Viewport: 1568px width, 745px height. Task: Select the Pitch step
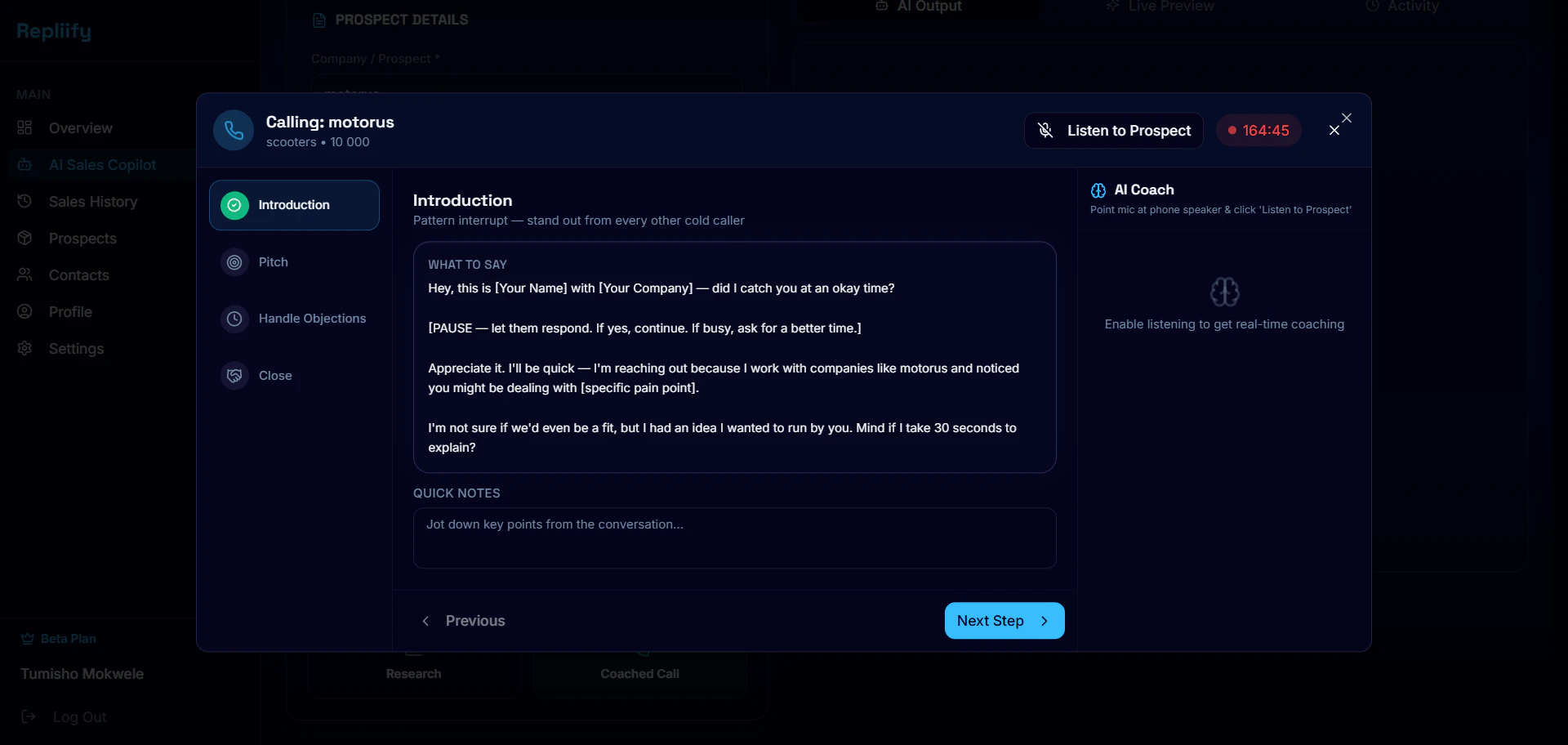[x=294, y=262]
